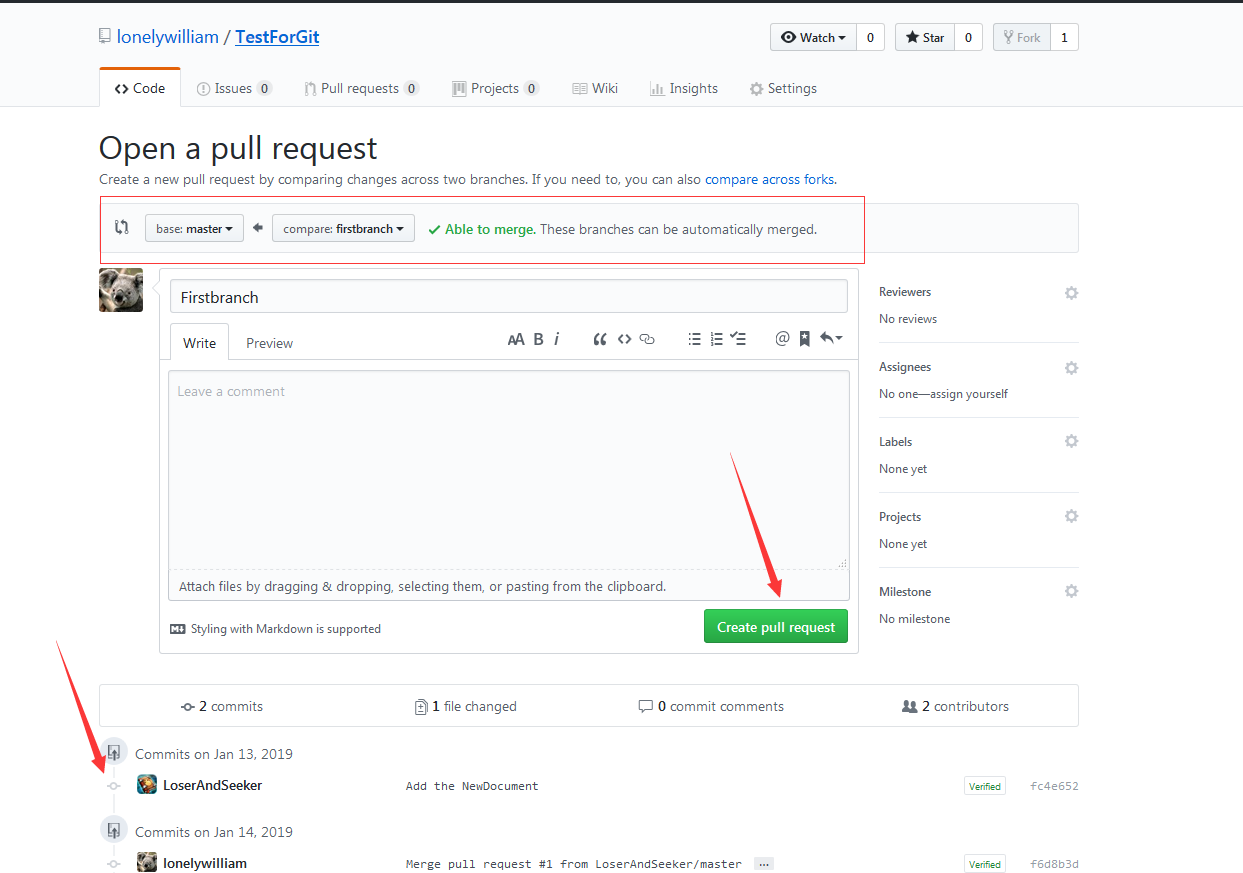
Task: Mention a user with the @ icon
Action: point(782,339)
